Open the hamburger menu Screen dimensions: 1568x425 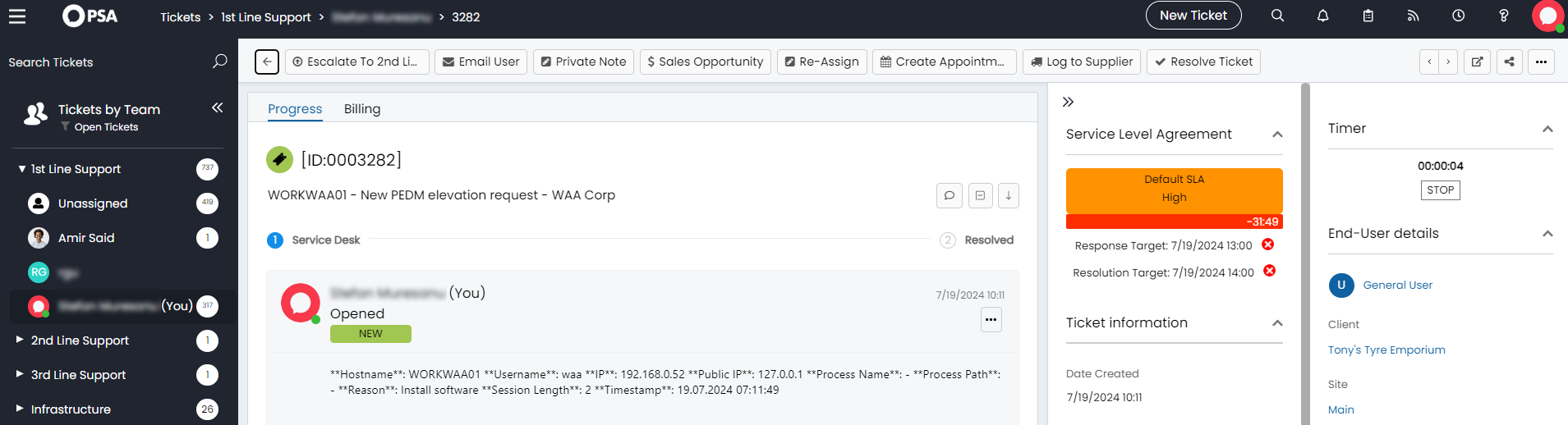pos(17,16)
